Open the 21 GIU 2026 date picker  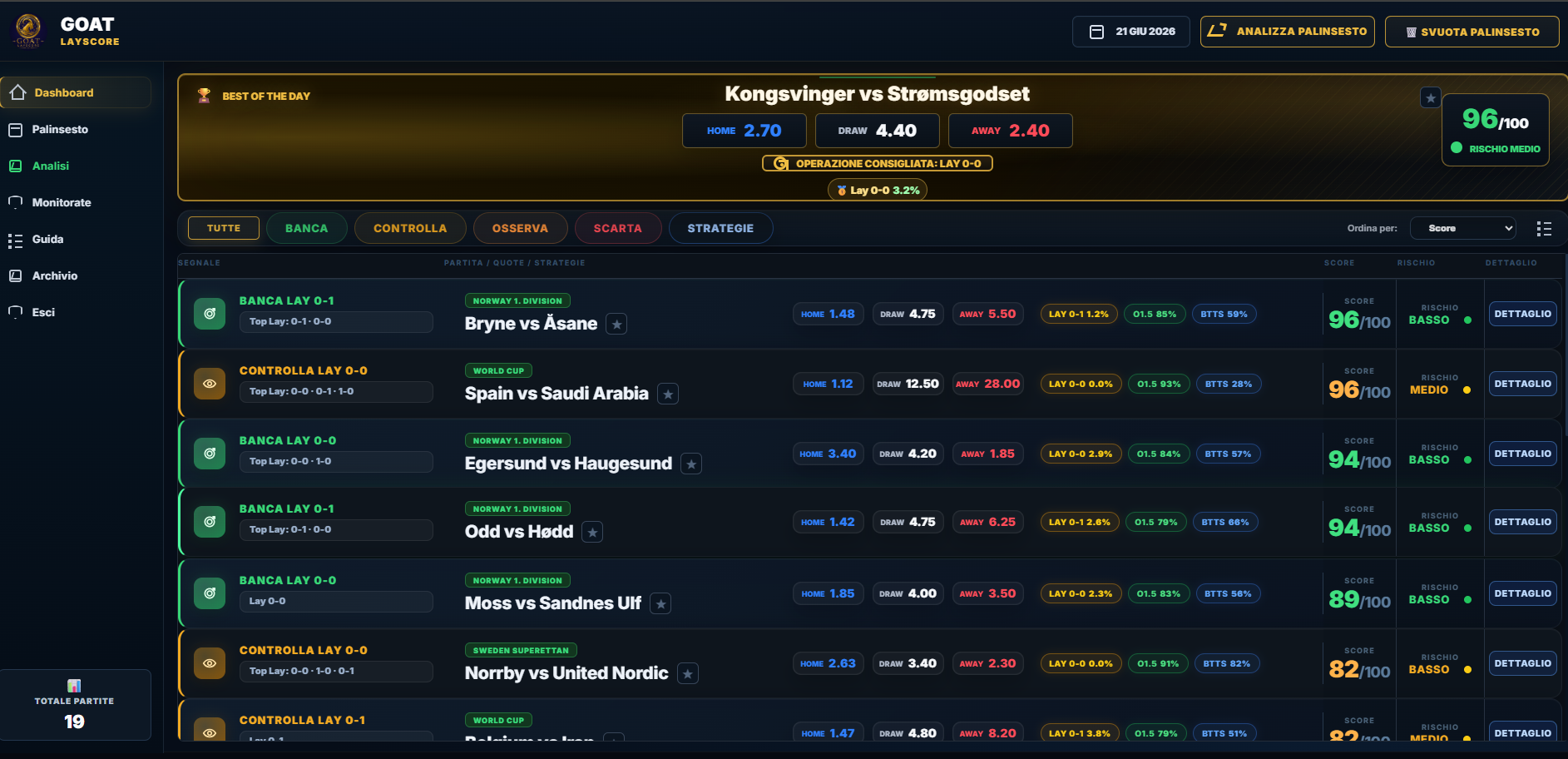pyautogui.click(x=1131, y=32)
